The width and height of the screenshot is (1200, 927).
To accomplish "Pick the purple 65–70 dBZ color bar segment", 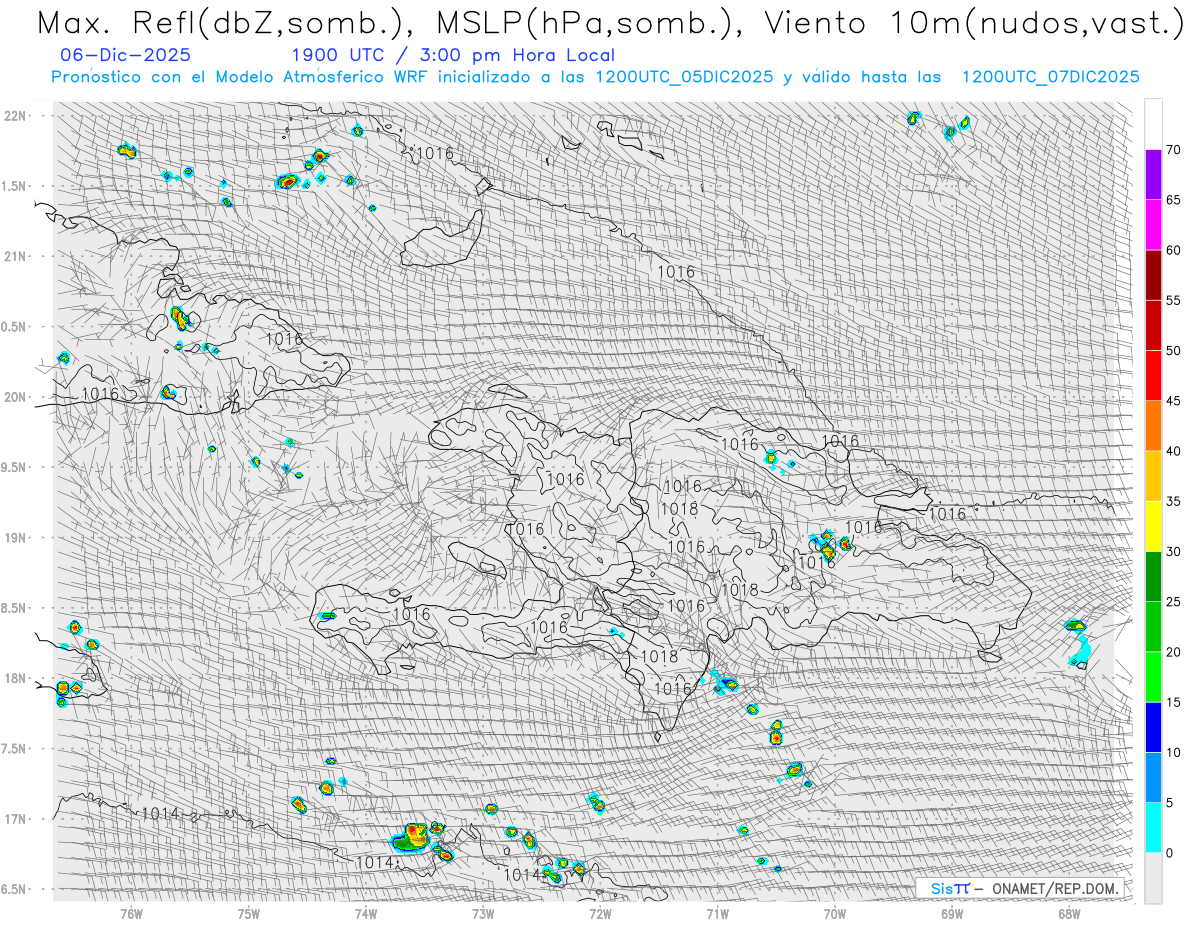I will point(1153,175).
